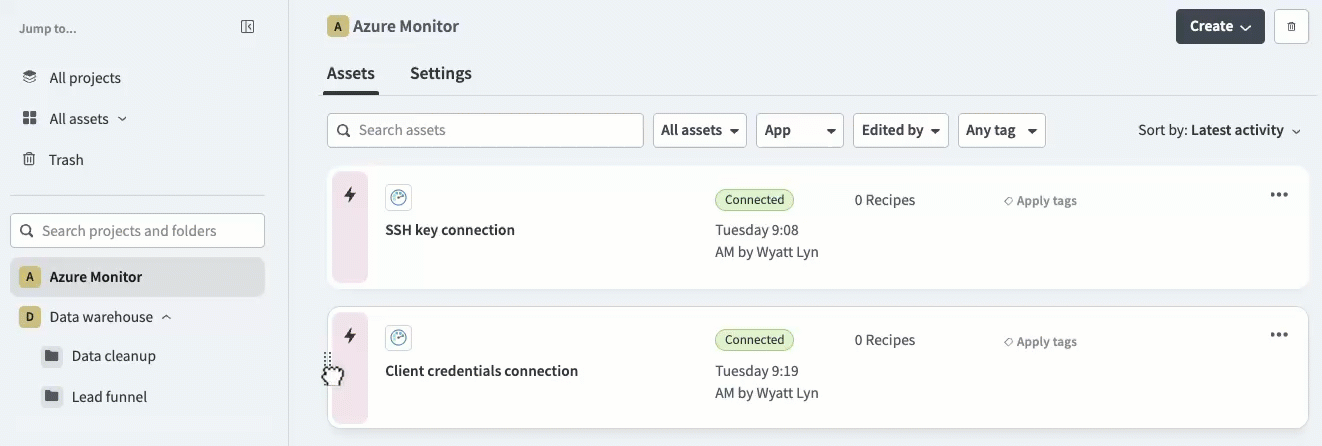
Task: Click Connected badge on SSH key connection
Action: [755, 200]
